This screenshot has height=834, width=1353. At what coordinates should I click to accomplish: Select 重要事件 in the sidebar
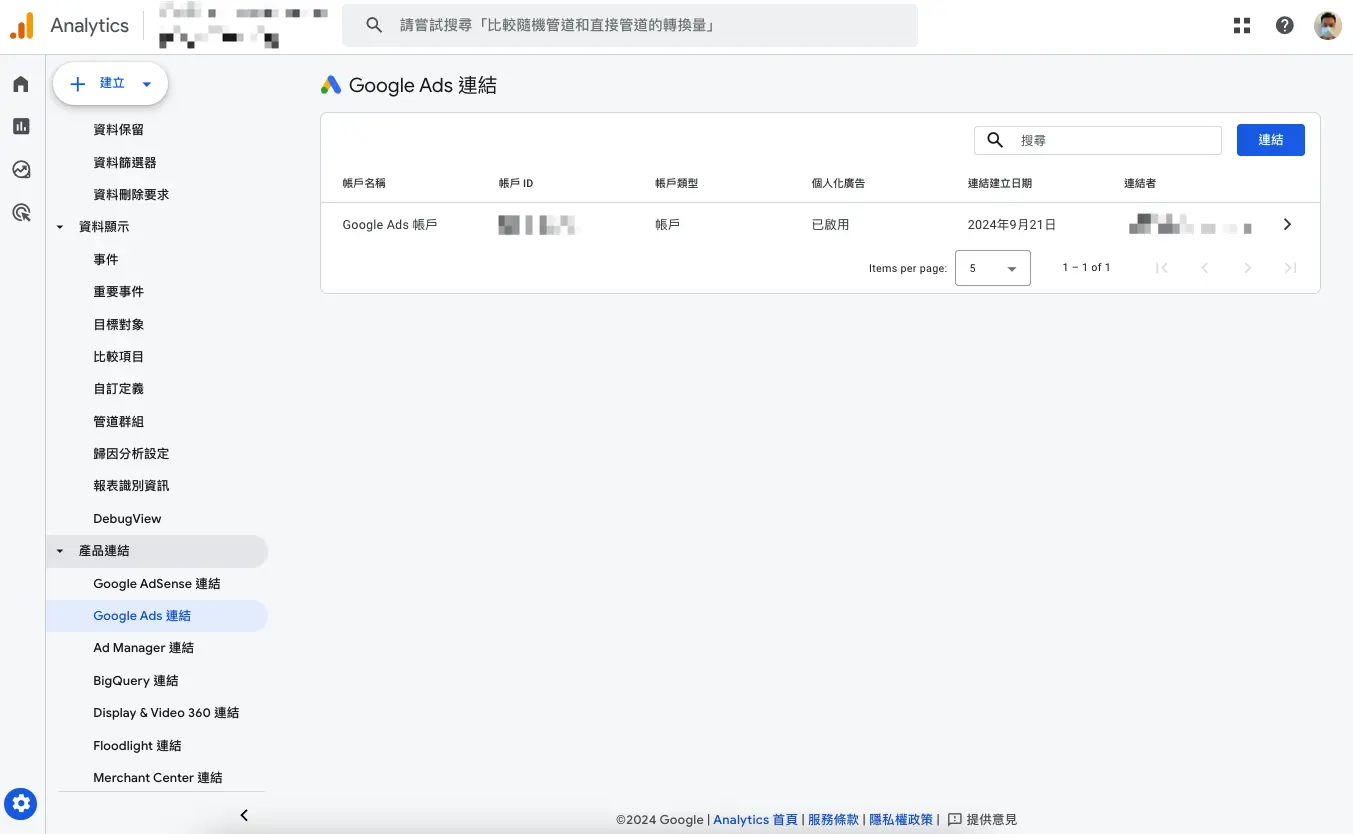click(x=118, y=292)
